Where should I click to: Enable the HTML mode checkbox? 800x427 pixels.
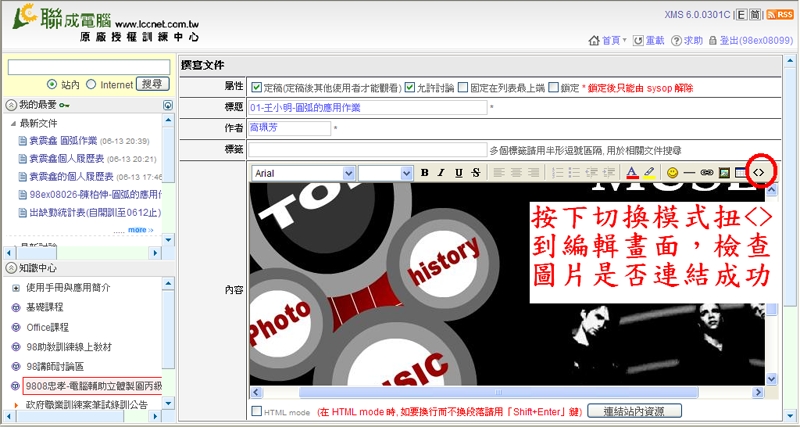click(x=257, y=411)
